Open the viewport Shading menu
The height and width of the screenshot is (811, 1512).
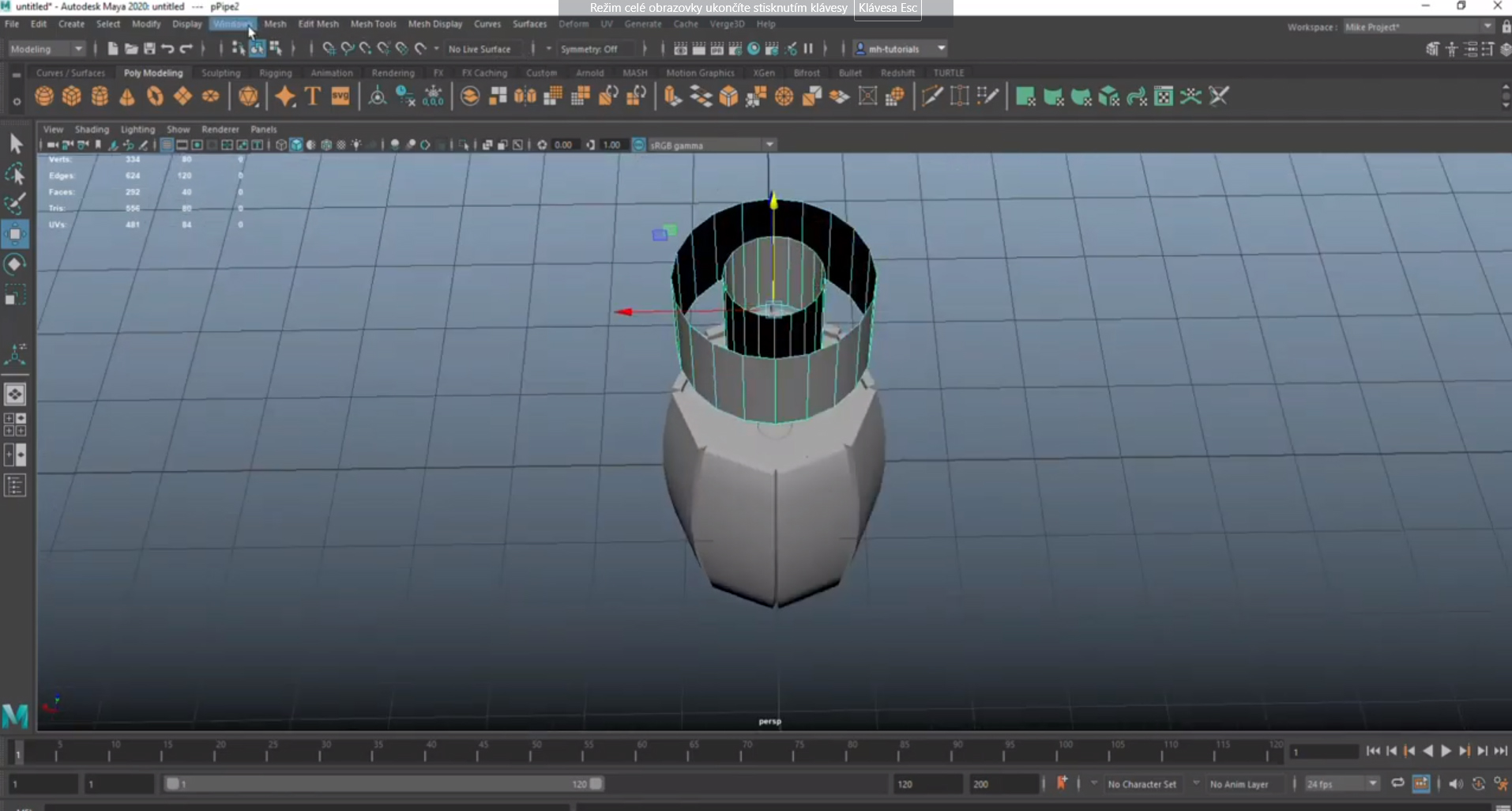(x=92, y=129)
